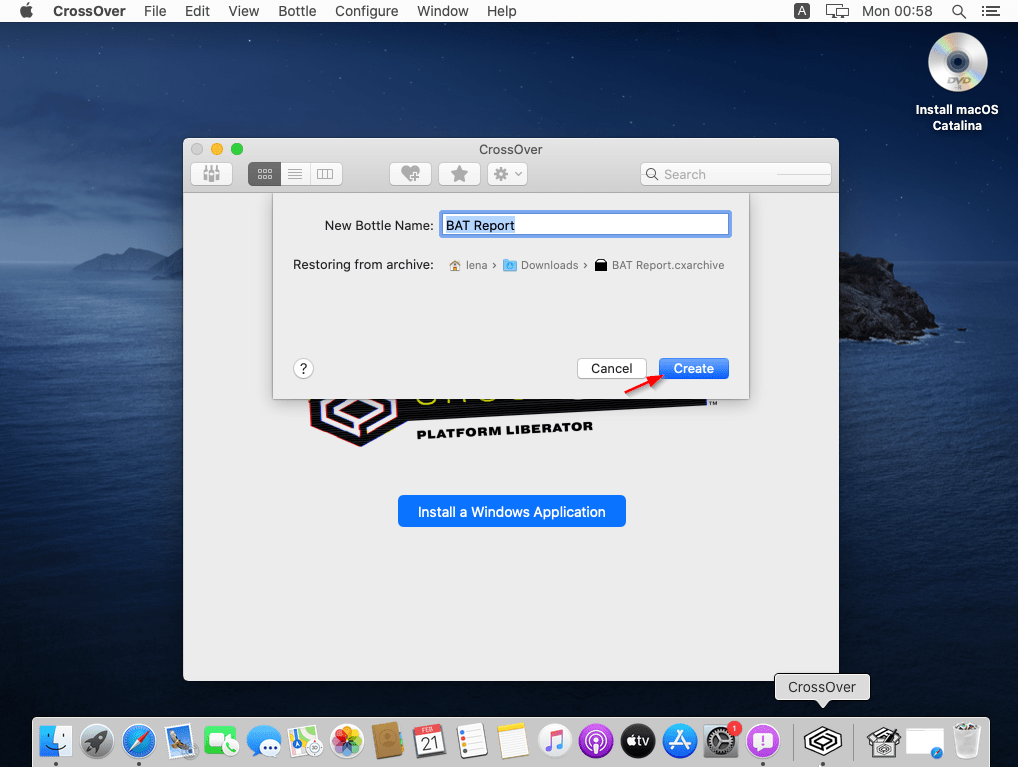Open the gear actions dropdown
This screenshot has height=767, width=1018.
507,174
